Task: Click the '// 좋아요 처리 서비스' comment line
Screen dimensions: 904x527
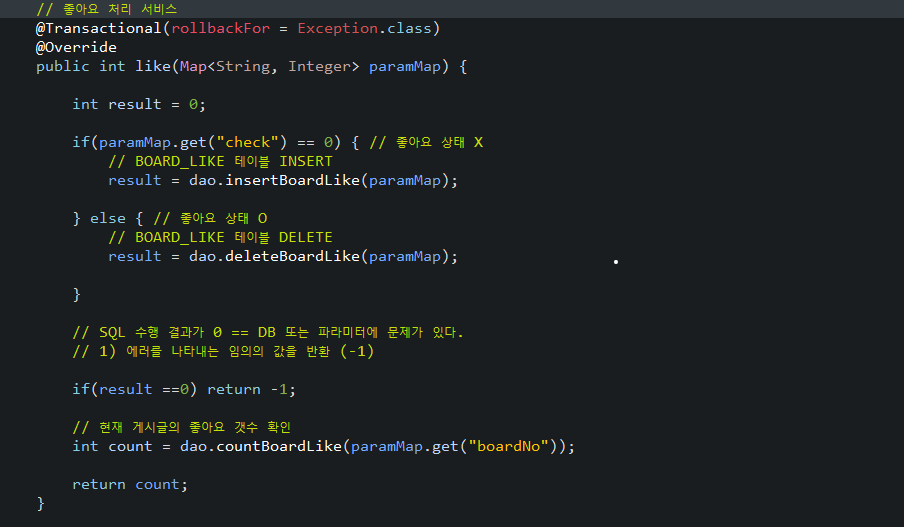Action: 107,9
